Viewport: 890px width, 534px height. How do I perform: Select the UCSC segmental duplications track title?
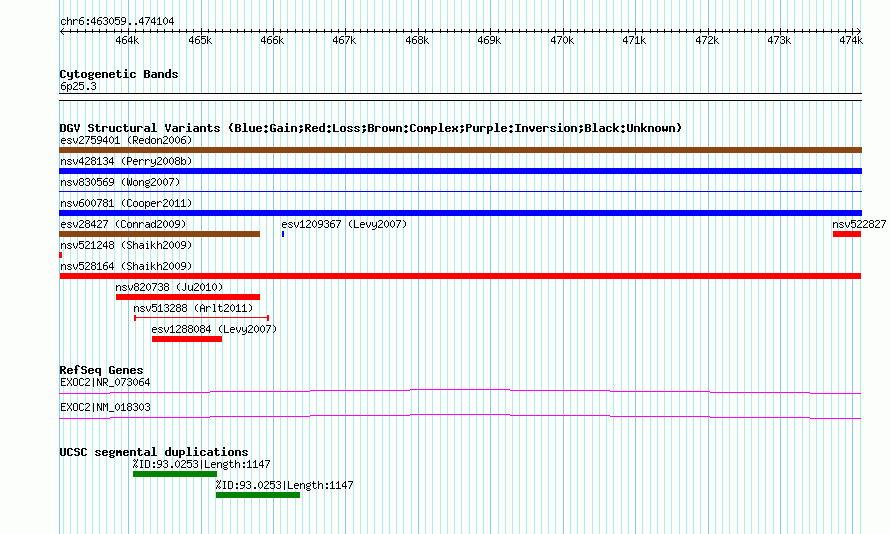click(x=154, y=452)
